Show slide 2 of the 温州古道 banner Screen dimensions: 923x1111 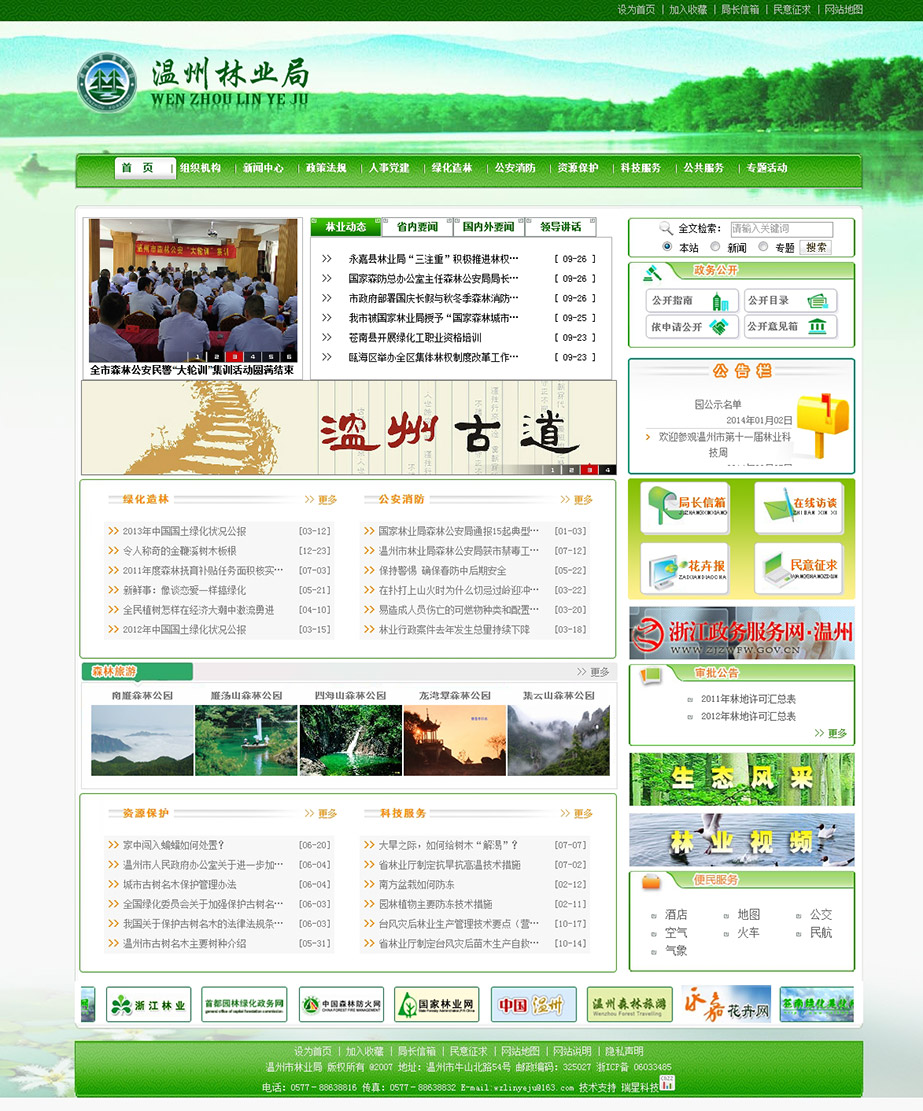pyautogui.click(x=571, y=470)
